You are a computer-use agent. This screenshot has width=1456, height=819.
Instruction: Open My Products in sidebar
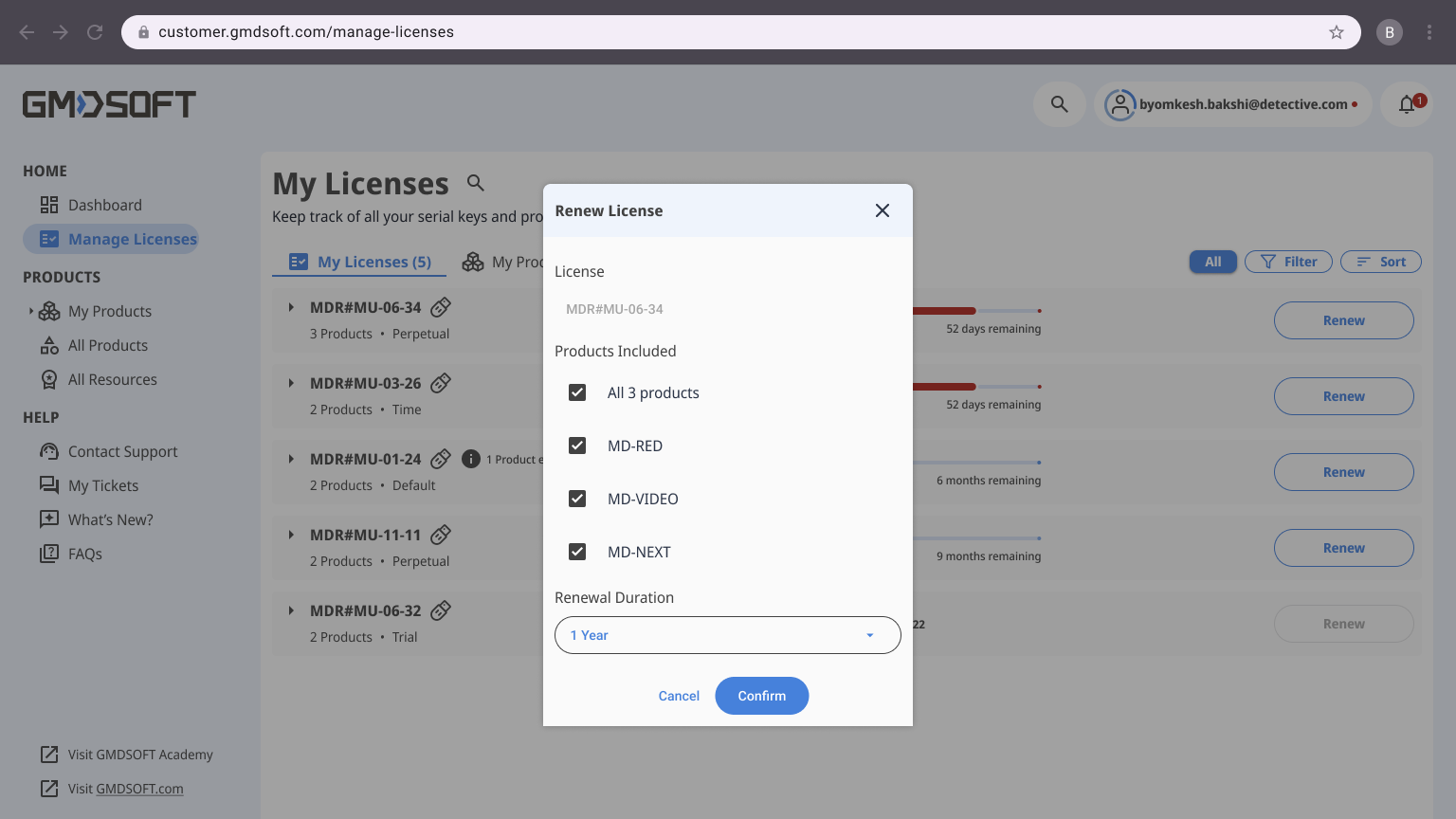[x=96, y=311]
